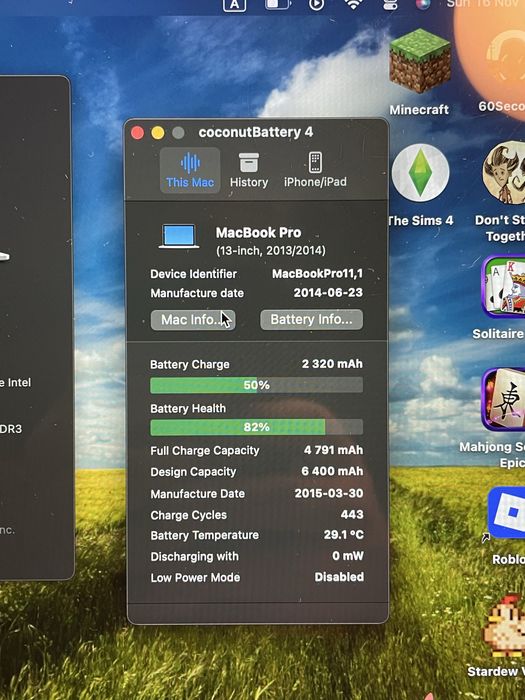Click the coconutBattery 4 window title
525x700 pixels.
[256, 132]
